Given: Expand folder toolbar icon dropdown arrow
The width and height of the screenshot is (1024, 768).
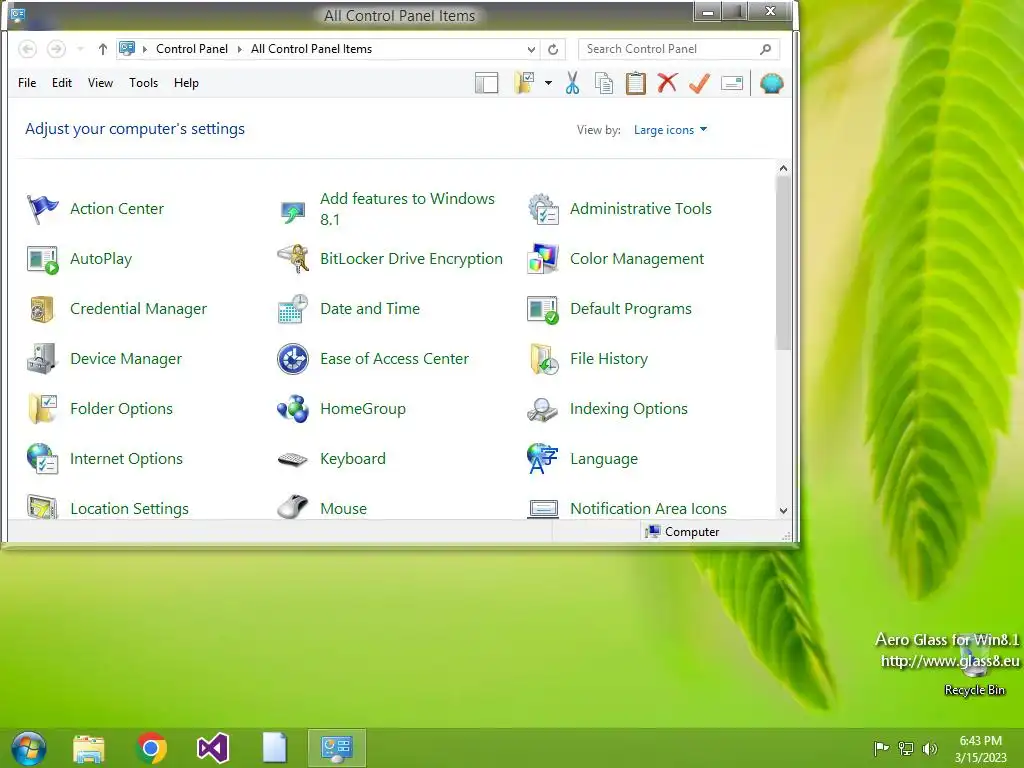Looking at the screenshot, I should pyautogui.click(x=548, y=84).
